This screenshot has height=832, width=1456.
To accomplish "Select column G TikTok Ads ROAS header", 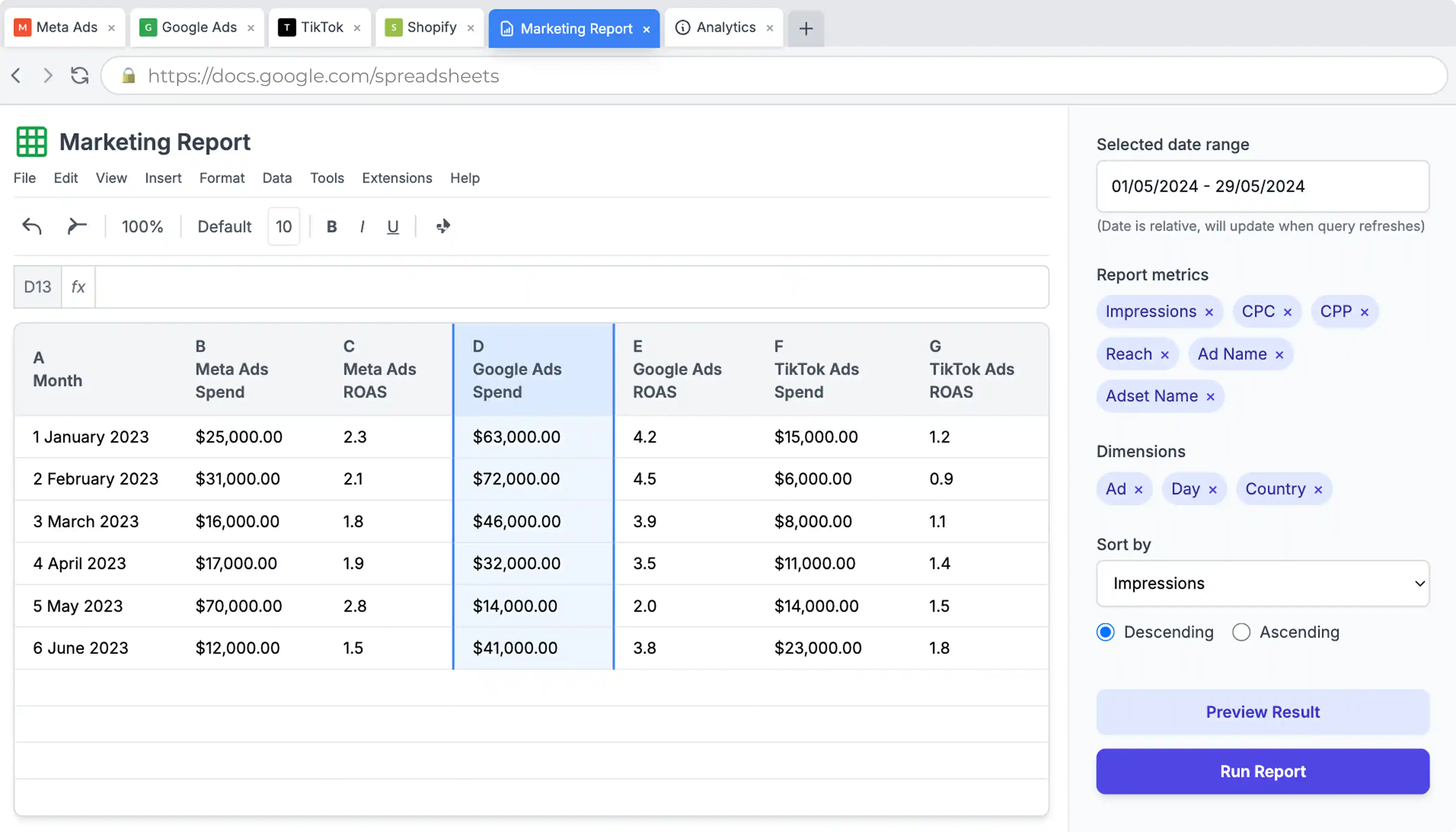I will [x=979, y=369].
